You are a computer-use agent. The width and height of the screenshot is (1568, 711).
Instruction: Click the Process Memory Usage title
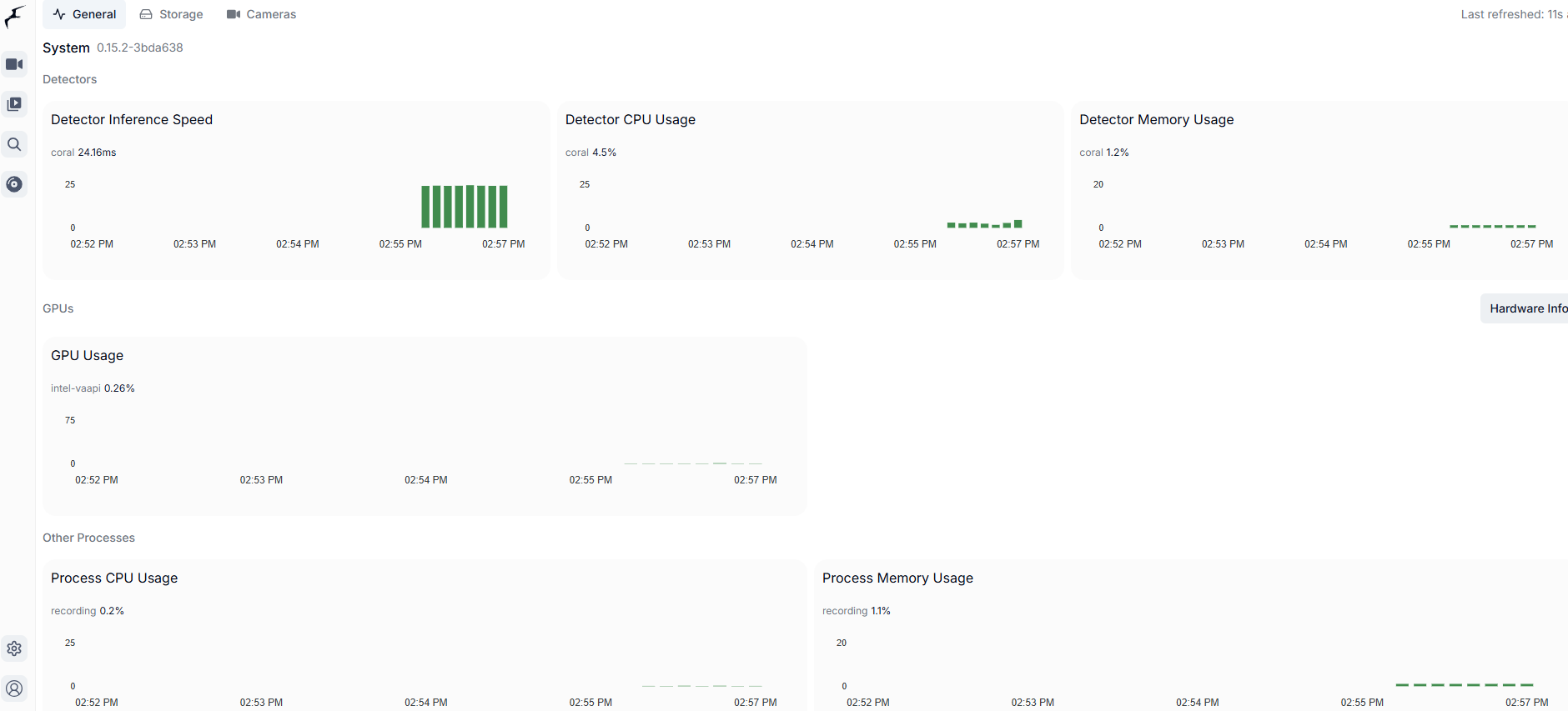click(x=897, y=578)
